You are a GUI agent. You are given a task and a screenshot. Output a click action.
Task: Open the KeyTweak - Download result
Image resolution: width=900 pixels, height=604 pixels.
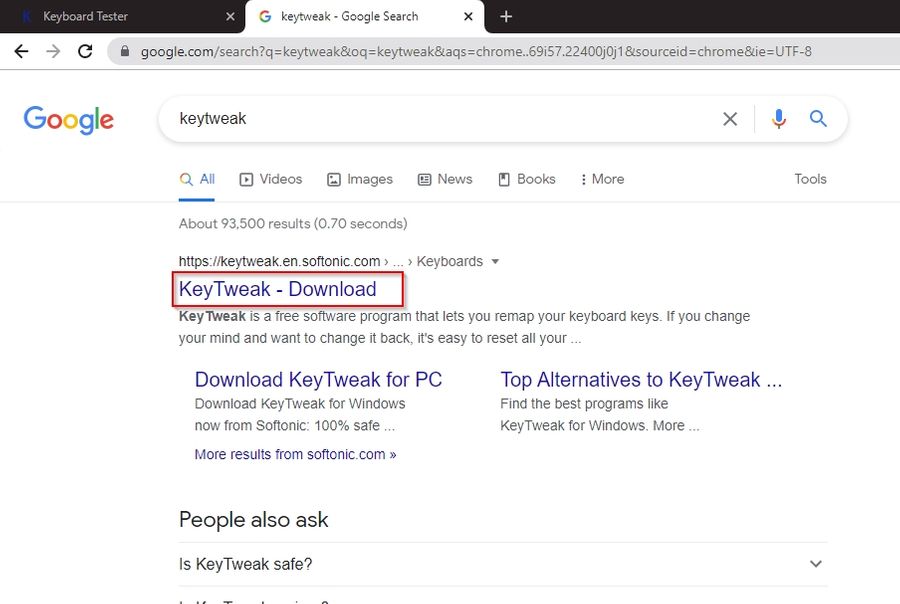pos(278,289)
